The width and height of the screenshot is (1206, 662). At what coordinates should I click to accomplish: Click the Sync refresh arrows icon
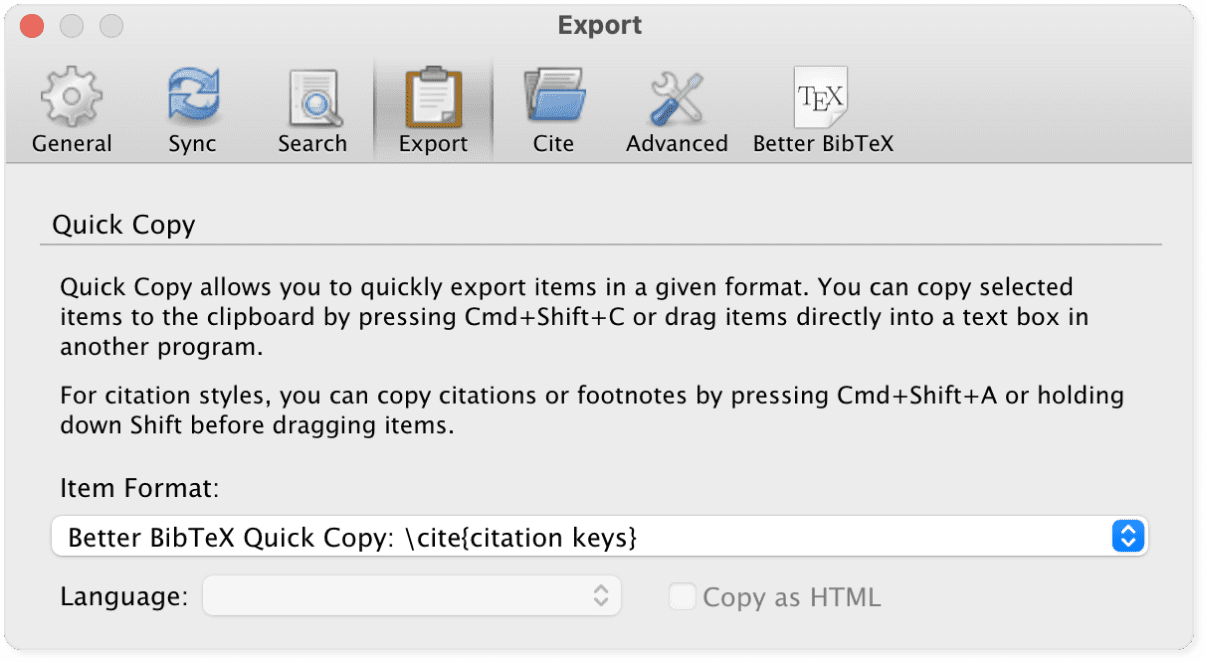192,95
